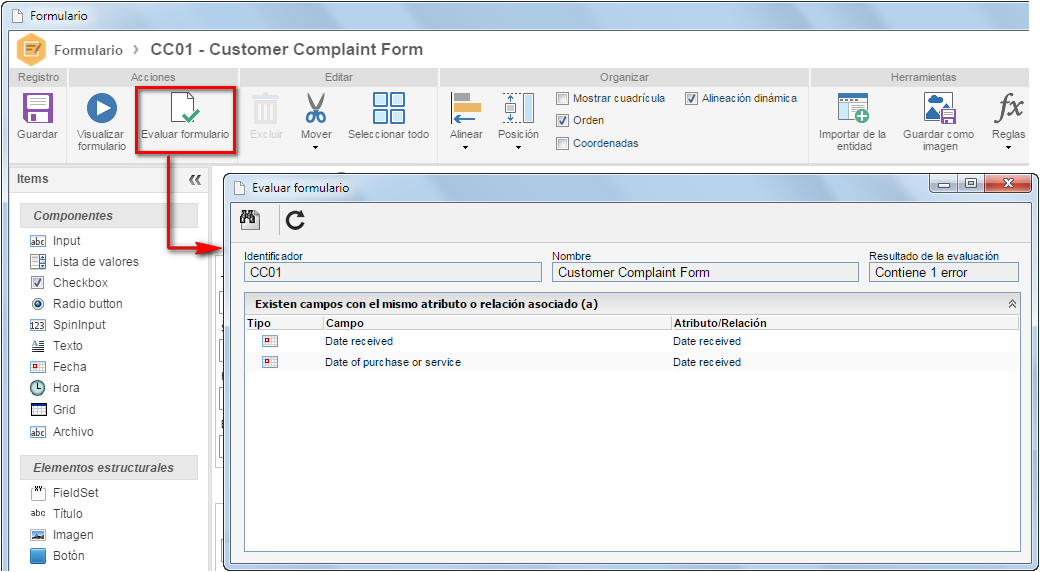Open the Reglas fx tool
The image size is (1040, 572).
1008,117
